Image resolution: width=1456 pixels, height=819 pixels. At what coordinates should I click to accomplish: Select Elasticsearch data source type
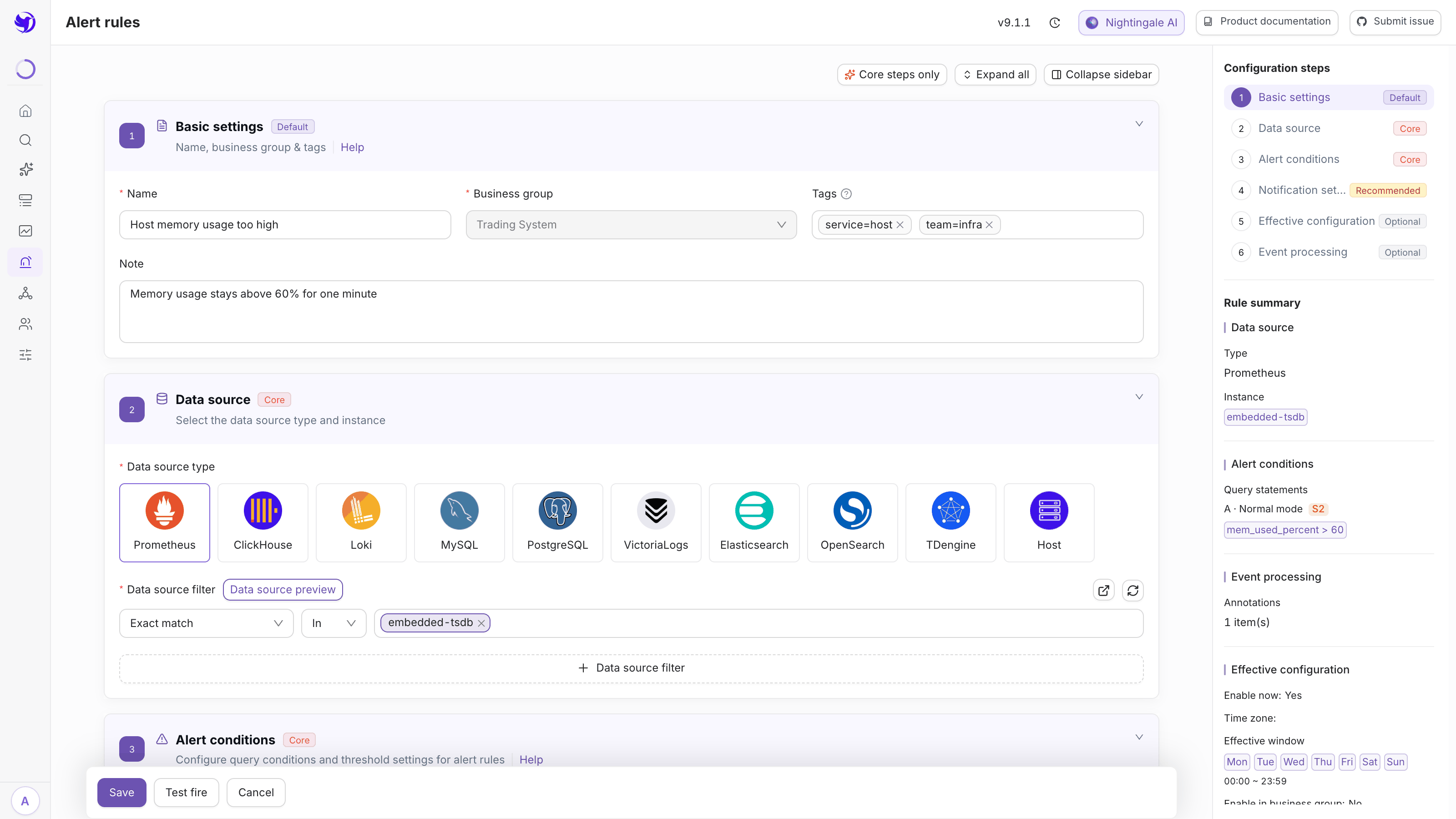pos(754,522)
